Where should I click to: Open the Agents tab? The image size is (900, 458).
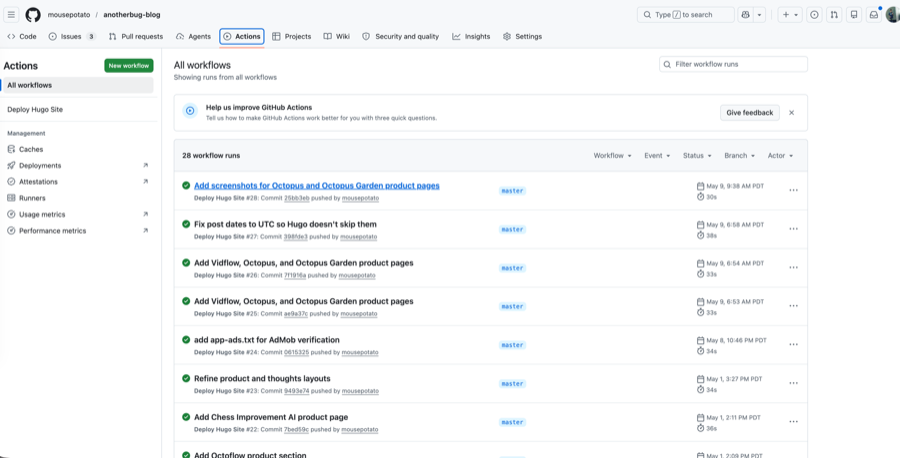193,36
